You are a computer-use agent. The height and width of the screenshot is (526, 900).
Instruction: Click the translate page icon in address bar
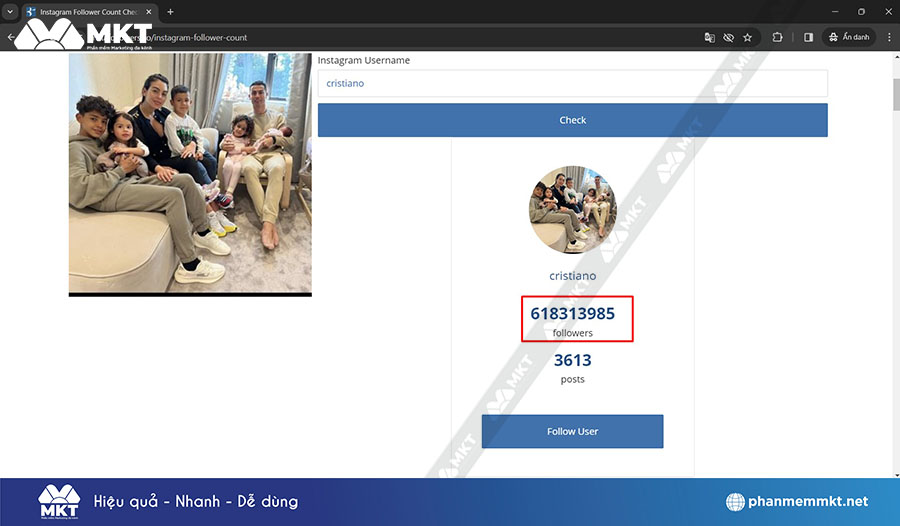coord(709,37)
